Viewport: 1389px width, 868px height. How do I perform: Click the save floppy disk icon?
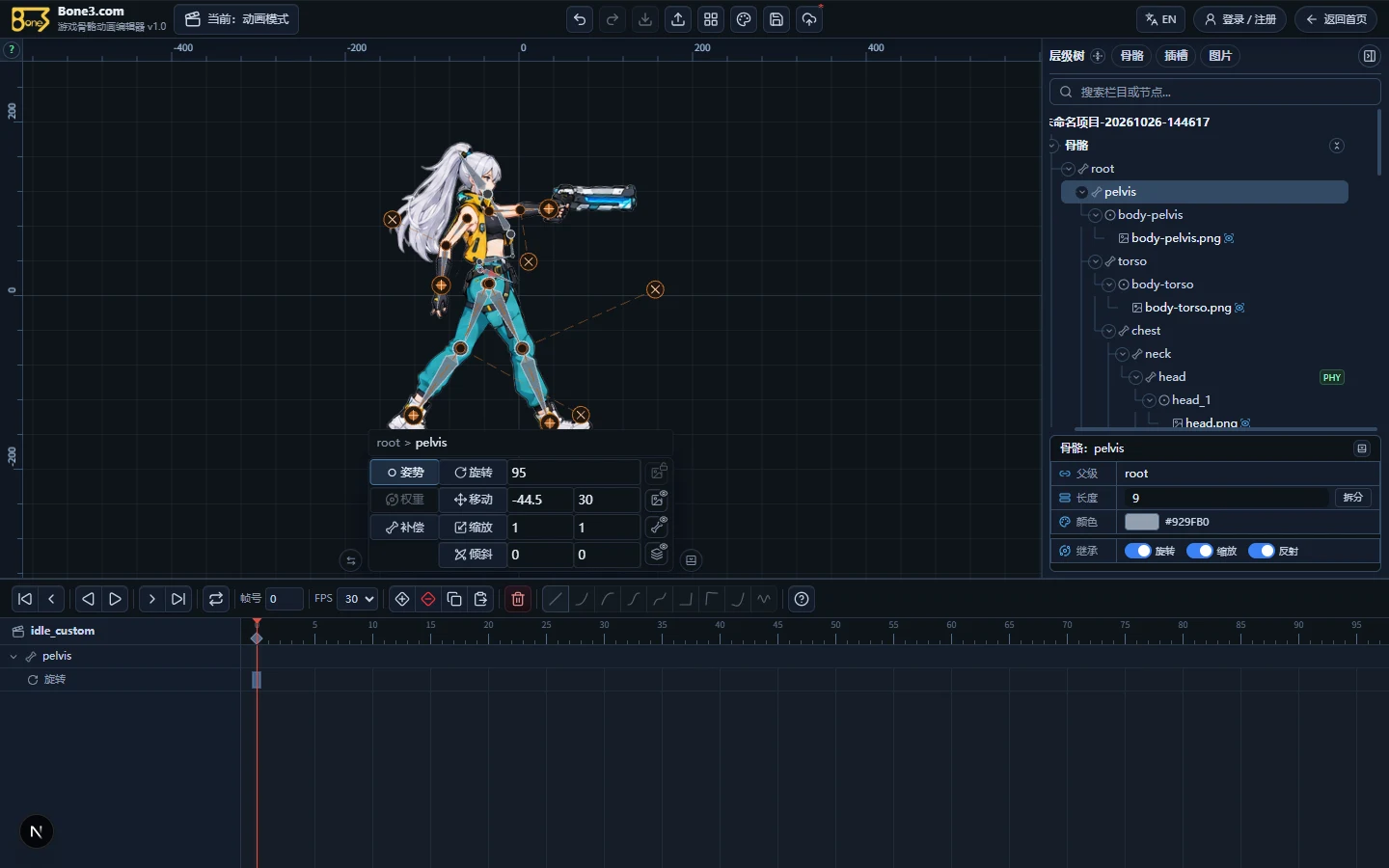[x=776, y=19]
